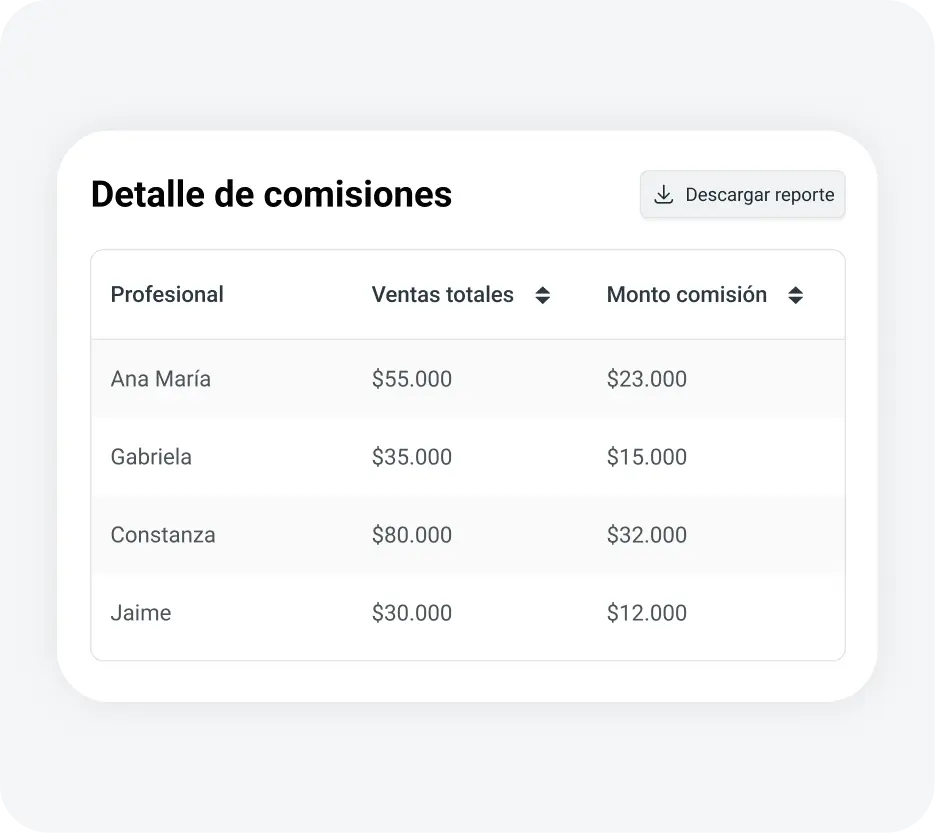Select the Ventas totales column header
This screenshot has width=935, height=833.
[x=443, y=294]
